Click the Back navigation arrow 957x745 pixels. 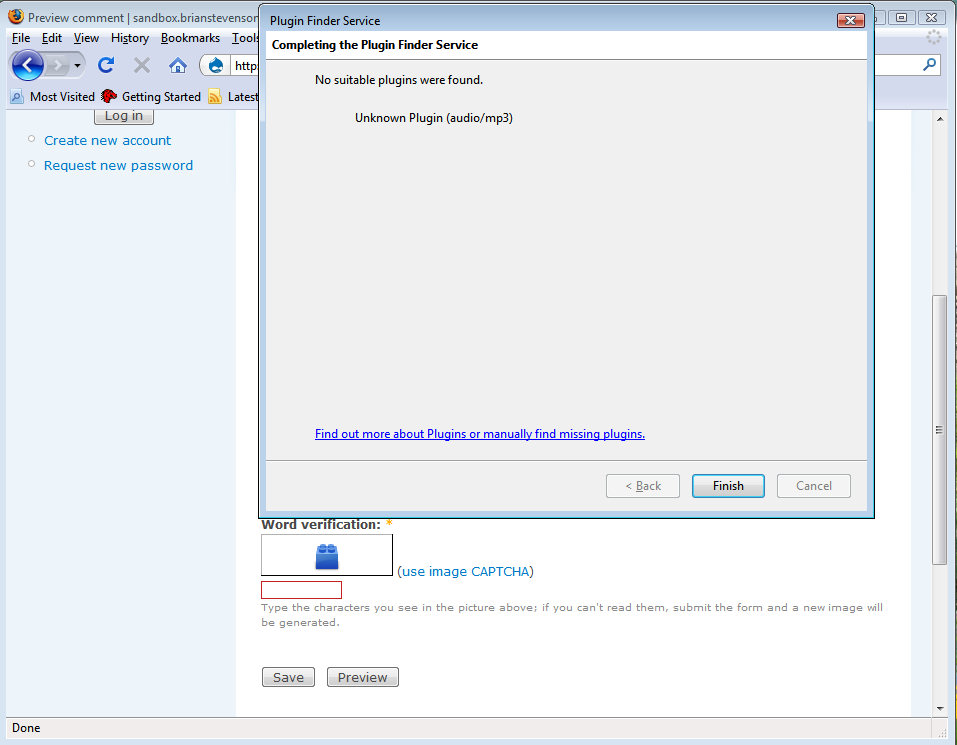(x=27, y=64)
